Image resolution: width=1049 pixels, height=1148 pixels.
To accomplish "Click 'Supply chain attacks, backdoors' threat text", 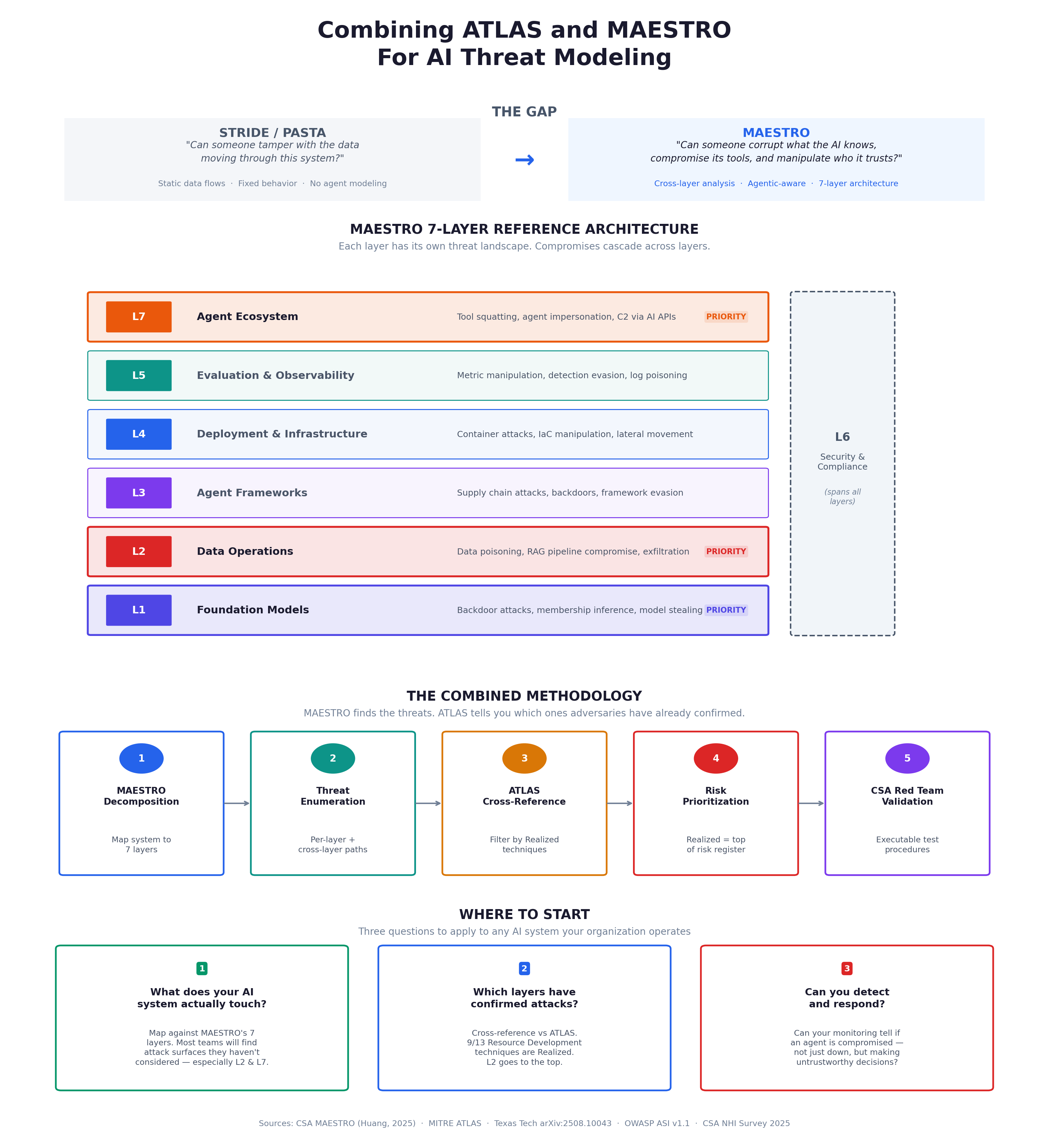I will [x=569, y=493].
